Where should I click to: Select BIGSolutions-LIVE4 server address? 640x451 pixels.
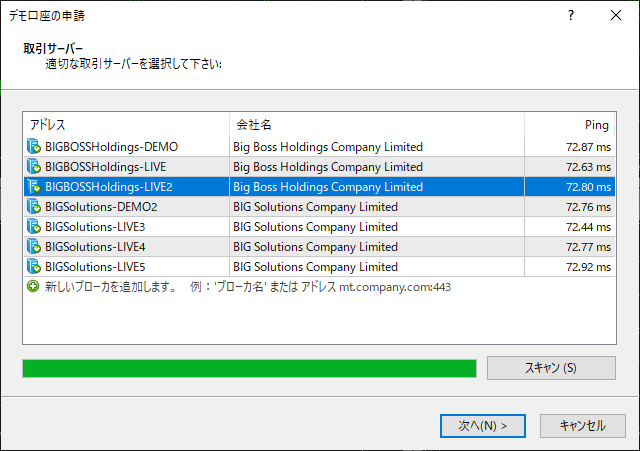[x=95, y=247]
